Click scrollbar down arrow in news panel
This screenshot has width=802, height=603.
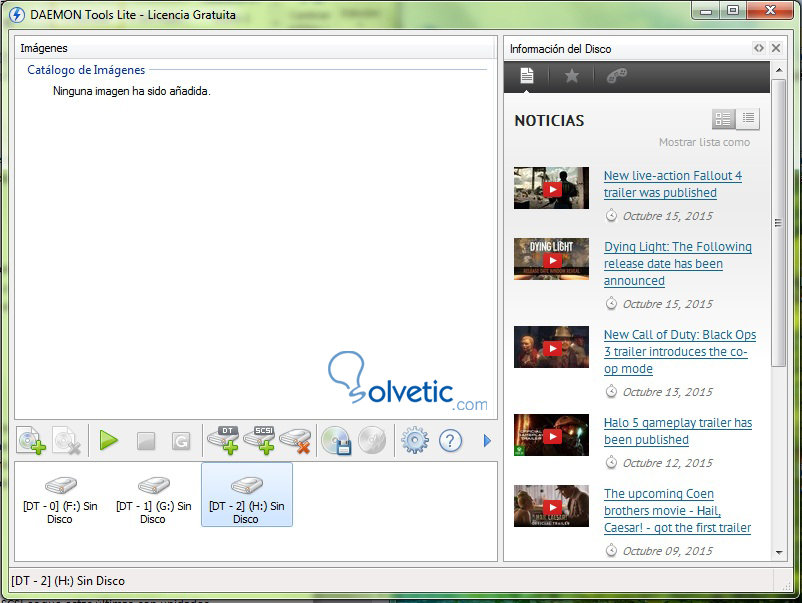point(779,552)
